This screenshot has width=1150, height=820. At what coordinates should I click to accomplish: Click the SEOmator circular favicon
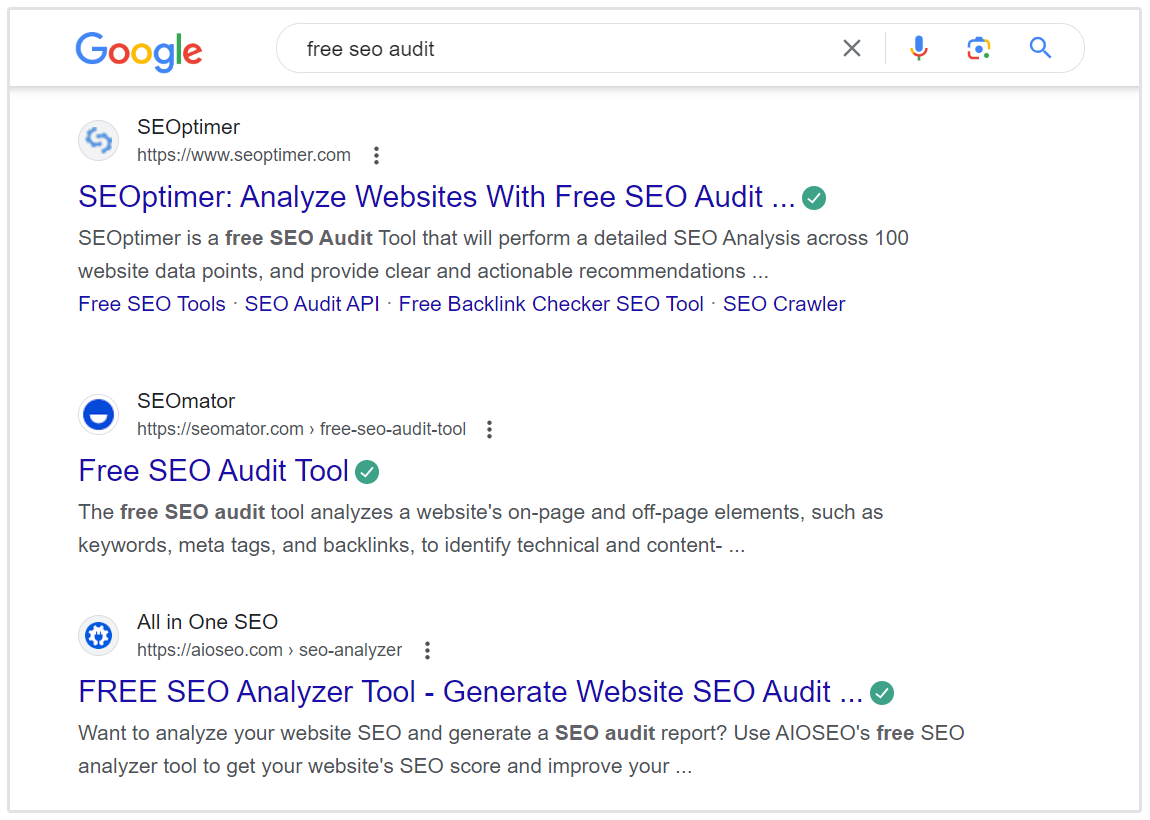click(x=98, y=414)
